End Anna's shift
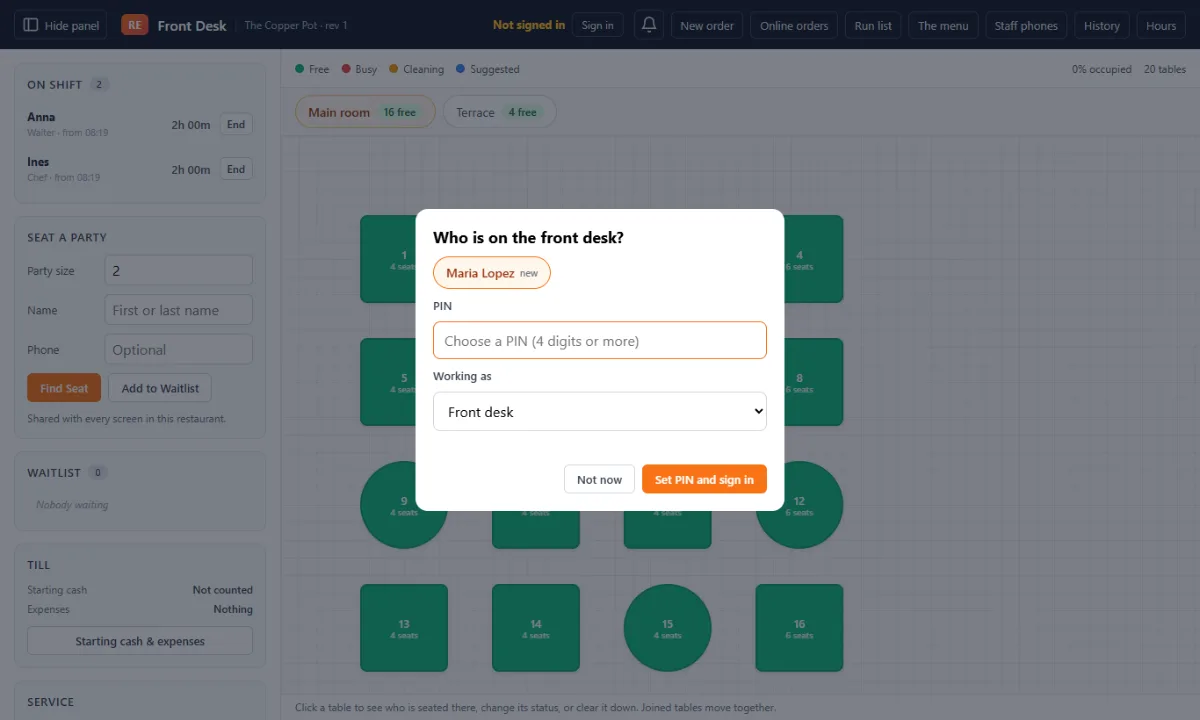The image size is (1200, 720). (236, 125)
